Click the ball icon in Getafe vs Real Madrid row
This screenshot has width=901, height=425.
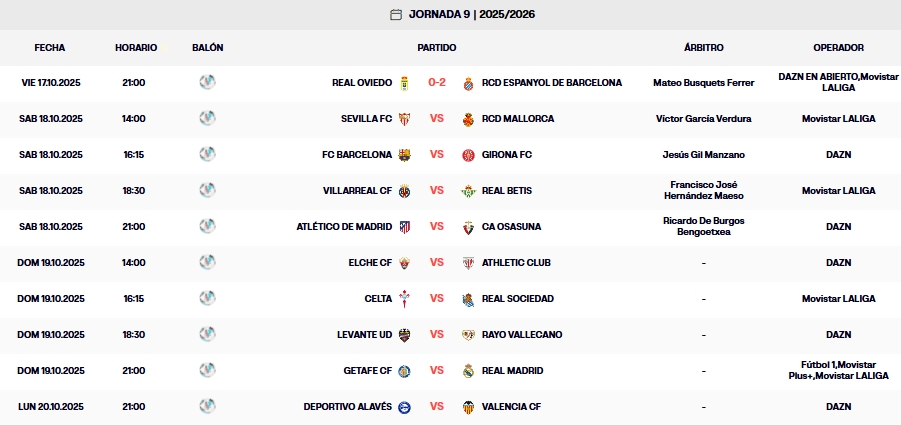point(207,370)
